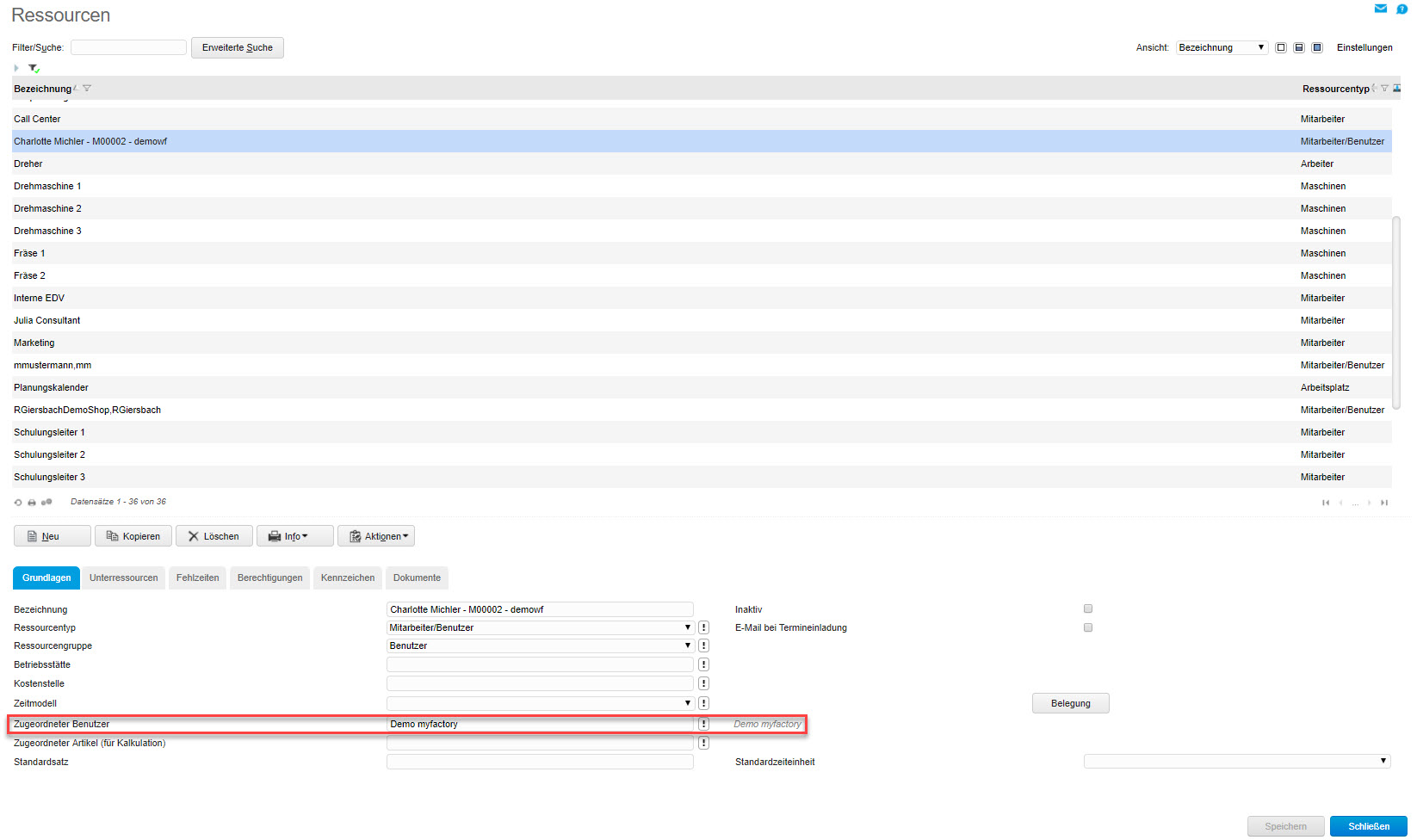The height and width of the screenshot is (840, 1417).
Task: Click the grey double-dot icon next to the printer
Action: [x=46, y=502]
